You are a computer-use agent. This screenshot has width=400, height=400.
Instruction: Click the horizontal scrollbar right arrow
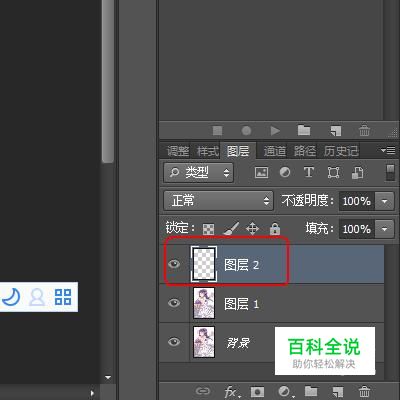click(92, 393)
